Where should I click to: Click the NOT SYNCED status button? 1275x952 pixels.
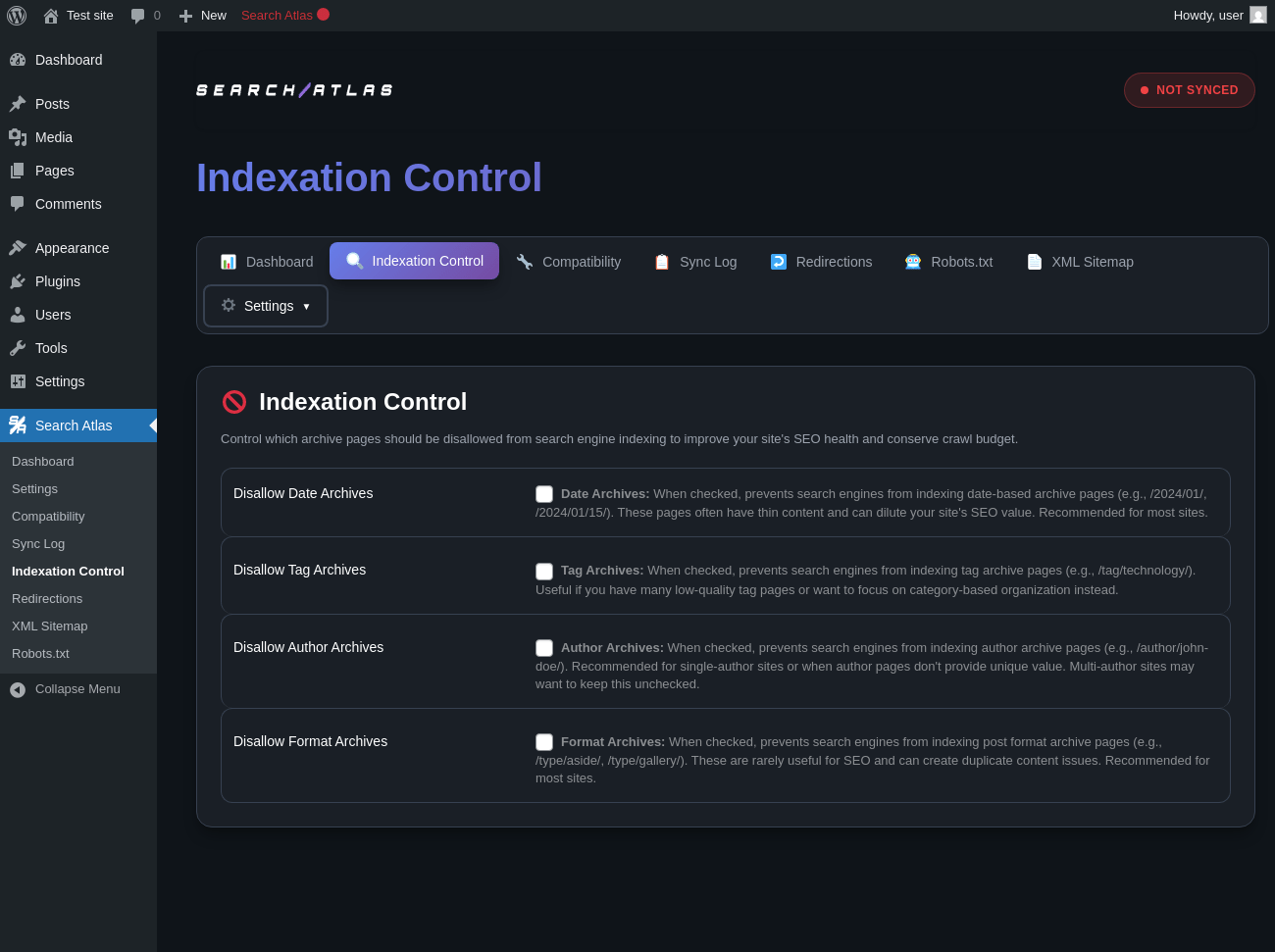pyautogui.click(x=1189, y=90)
